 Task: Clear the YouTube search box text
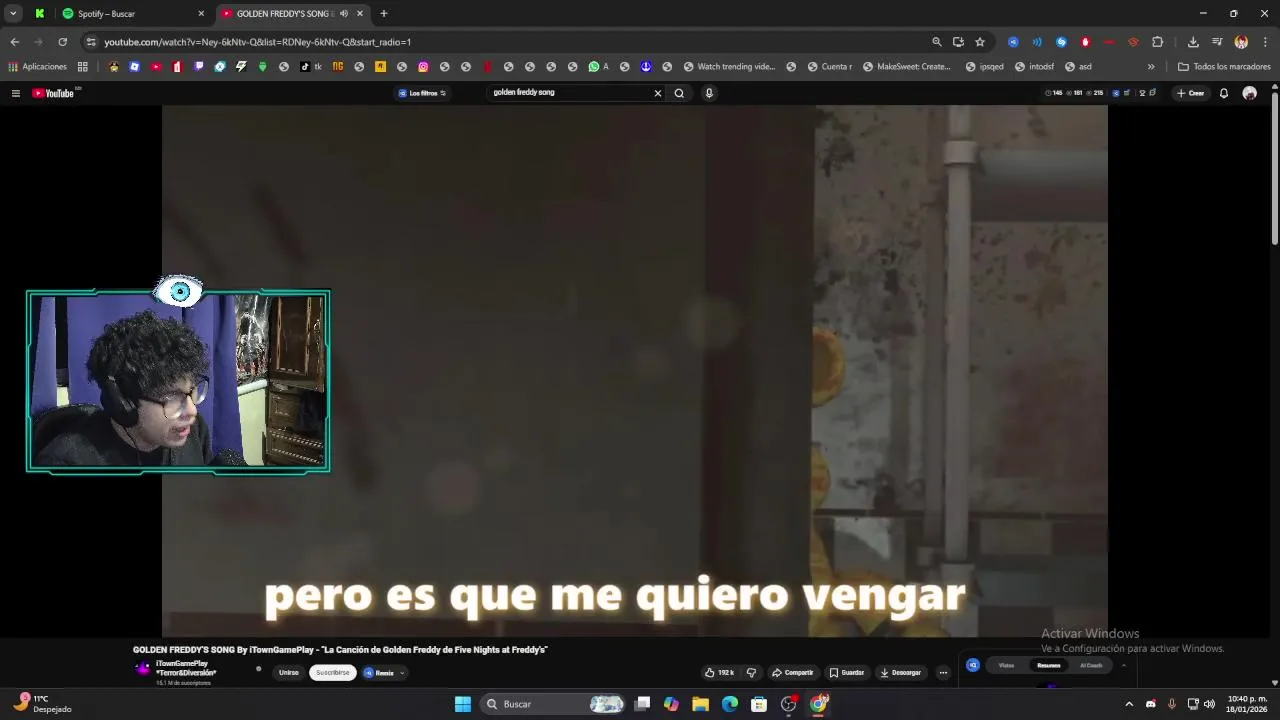657,93
